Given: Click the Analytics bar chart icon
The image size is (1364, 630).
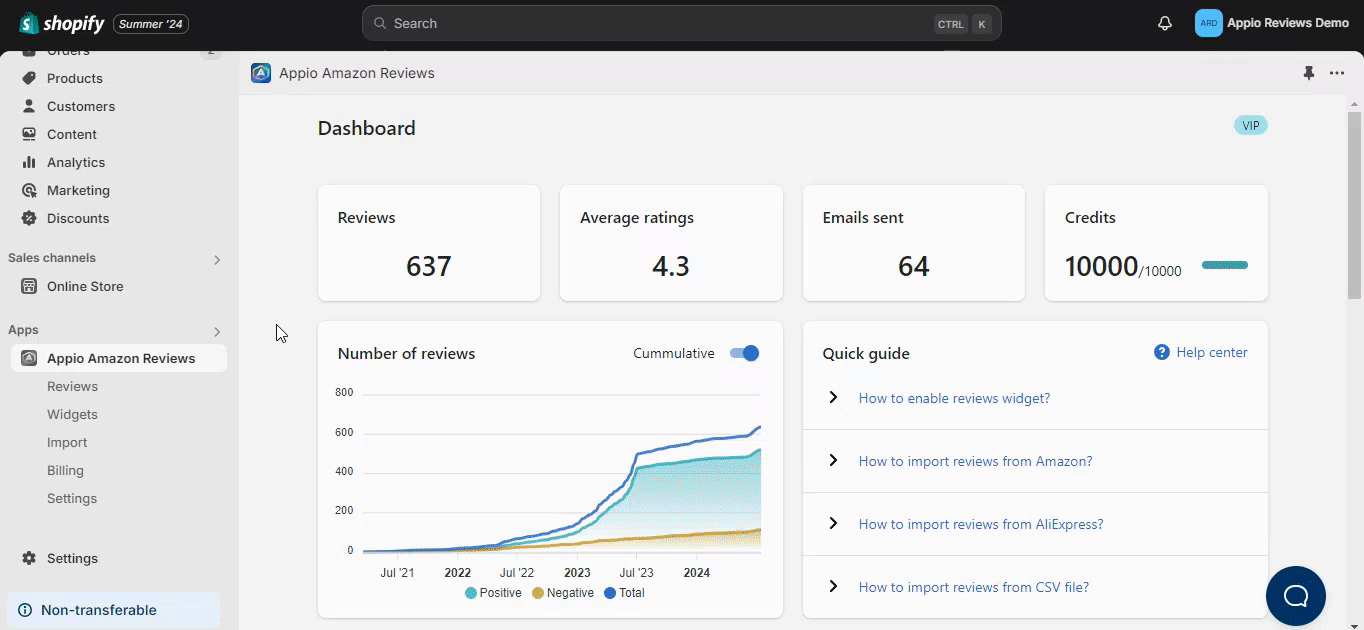Looking at the screenshot, I should tap(29, 162).
